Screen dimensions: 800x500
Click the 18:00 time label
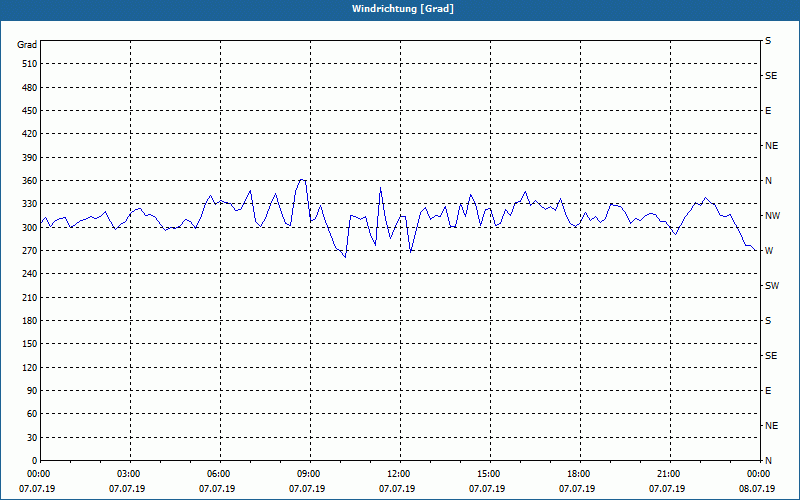(578, 473)
